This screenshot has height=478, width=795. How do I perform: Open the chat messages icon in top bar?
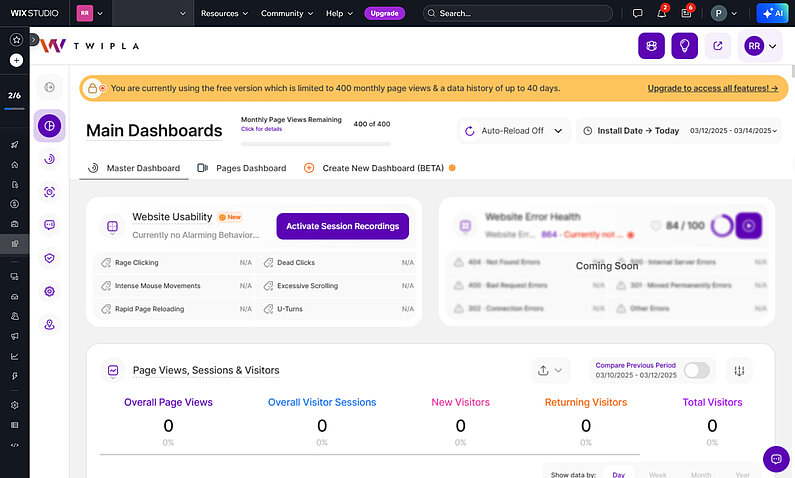[638, 13]
